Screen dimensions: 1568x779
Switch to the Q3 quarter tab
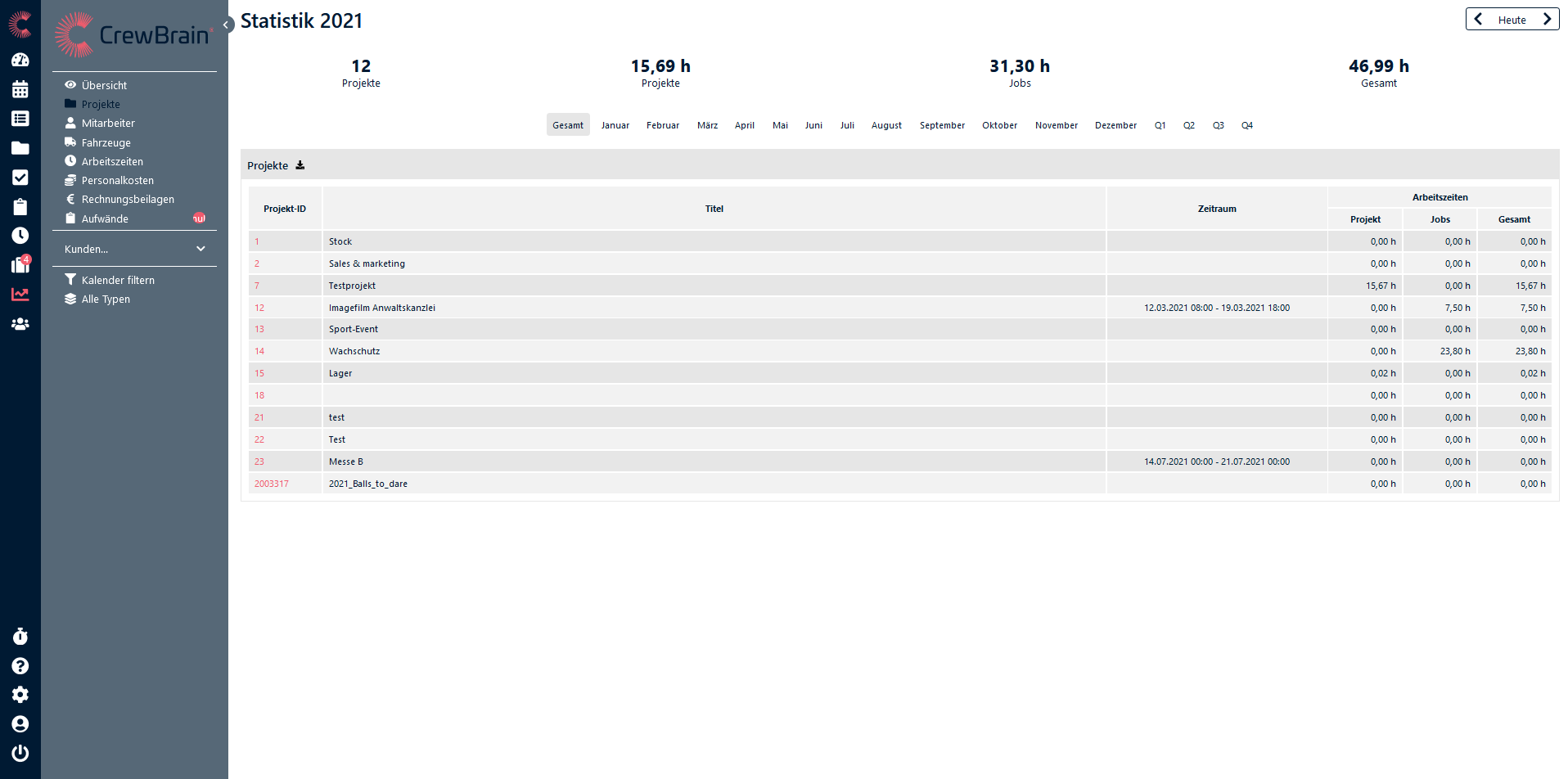click(x=1218, y=125)
